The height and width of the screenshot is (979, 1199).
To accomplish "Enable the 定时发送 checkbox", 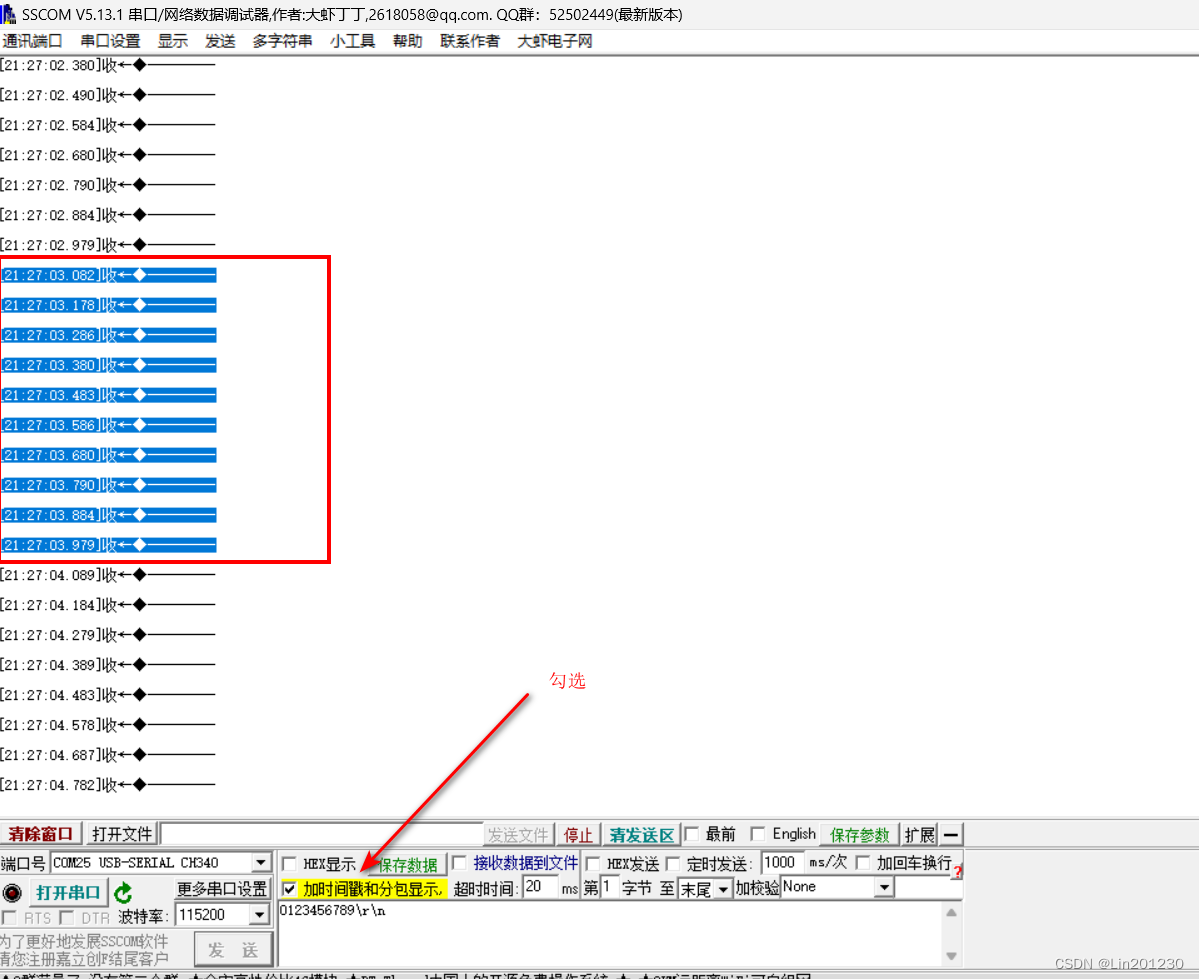I will 671,862.
